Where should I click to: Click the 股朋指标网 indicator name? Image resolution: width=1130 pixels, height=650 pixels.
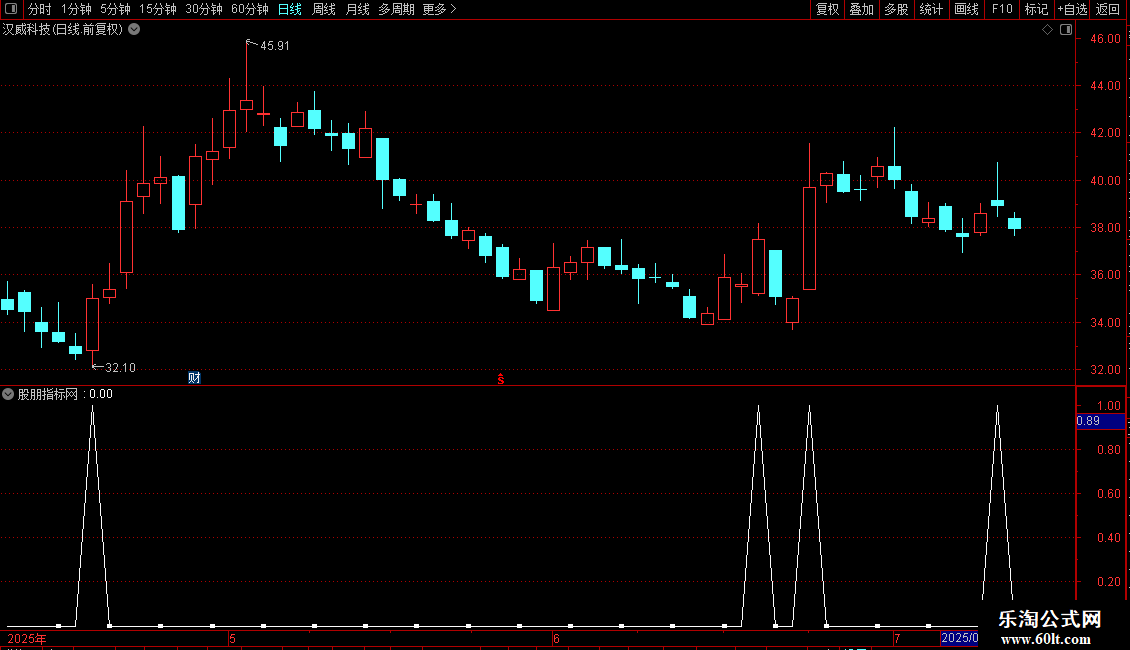click(x=48, y=394)
